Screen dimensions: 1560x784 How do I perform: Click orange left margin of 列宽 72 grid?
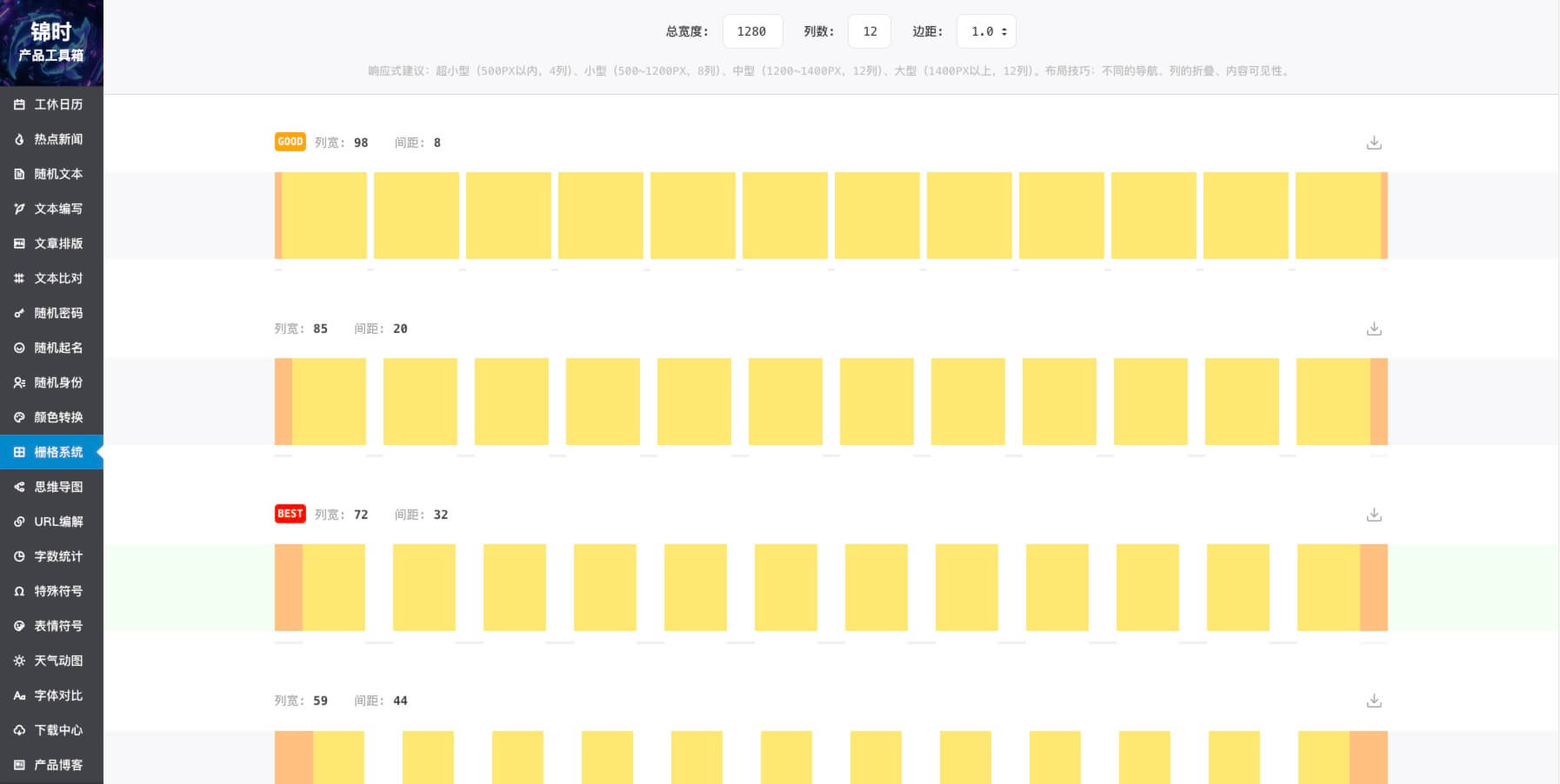click(x=289, y=588)
